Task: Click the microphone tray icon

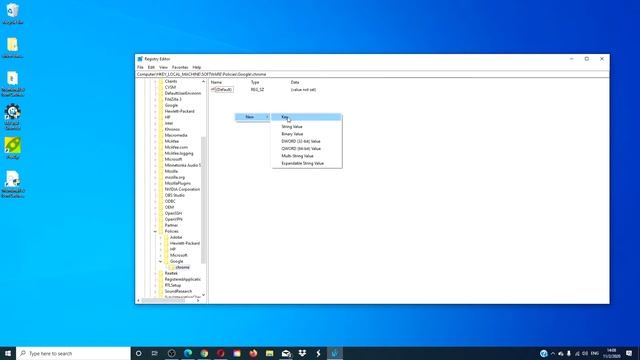Action: click(x=569, y=353)
